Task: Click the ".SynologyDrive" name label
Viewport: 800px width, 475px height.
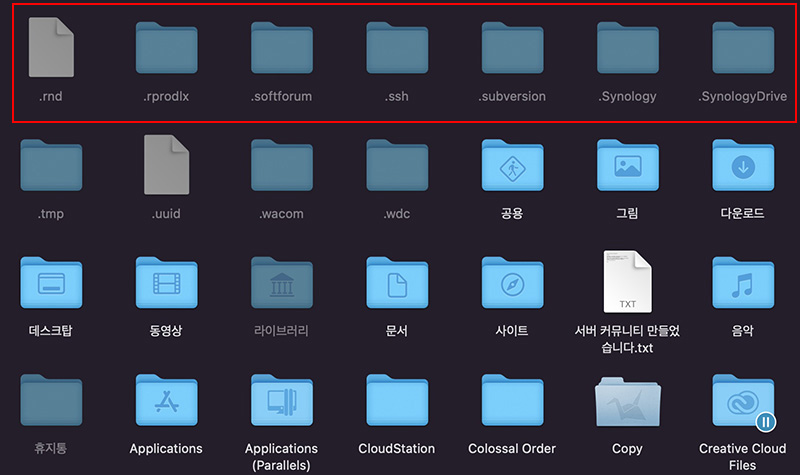Action: click(743, 96)
